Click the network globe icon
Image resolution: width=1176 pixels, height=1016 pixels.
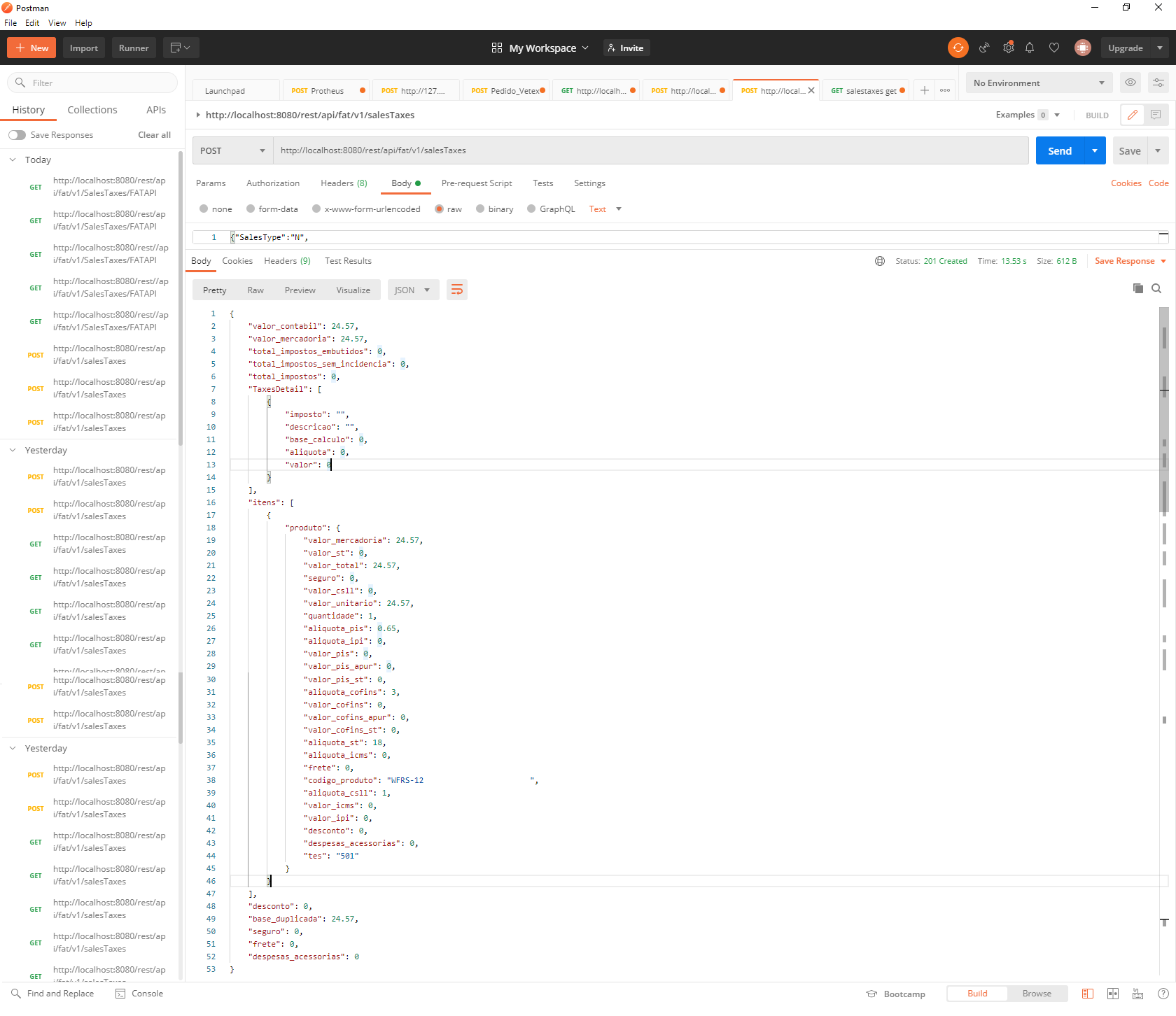[880, 261]
